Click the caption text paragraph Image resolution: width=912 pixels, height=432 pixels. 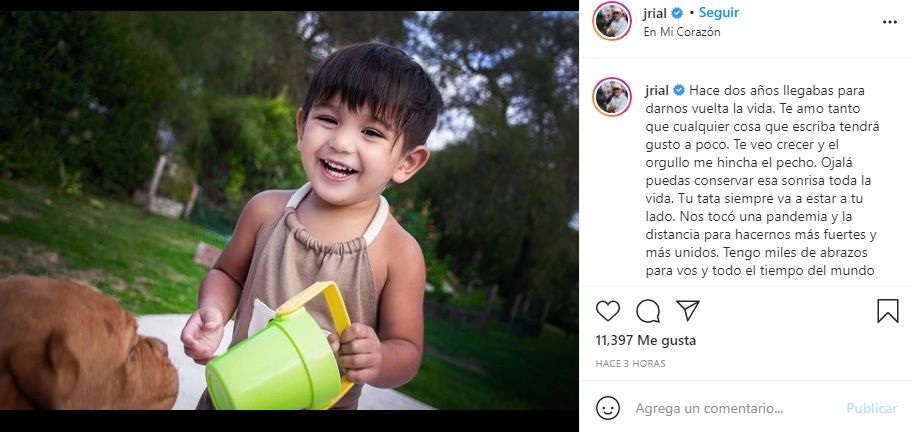[762, 181]
